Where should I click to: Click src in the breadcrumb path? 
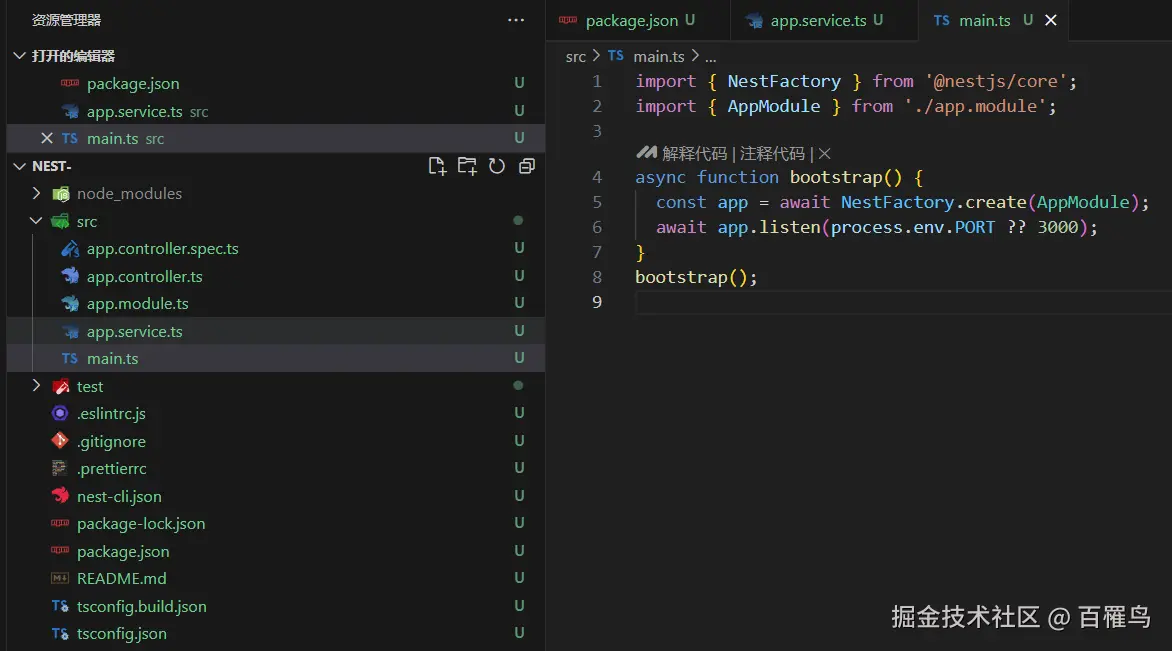tap(576, 57)
